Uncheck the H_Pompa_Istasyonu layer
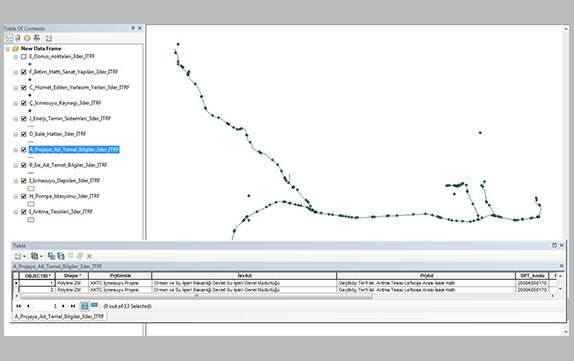The width and height of the screenshot is (574, 361). click(24, 196)
